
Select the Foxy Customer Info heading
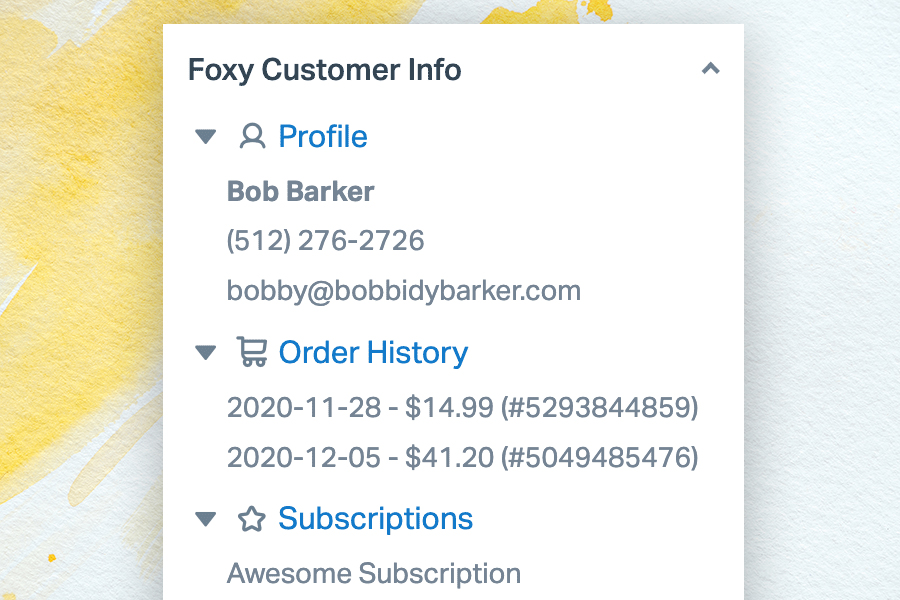[x=325, y=70]
